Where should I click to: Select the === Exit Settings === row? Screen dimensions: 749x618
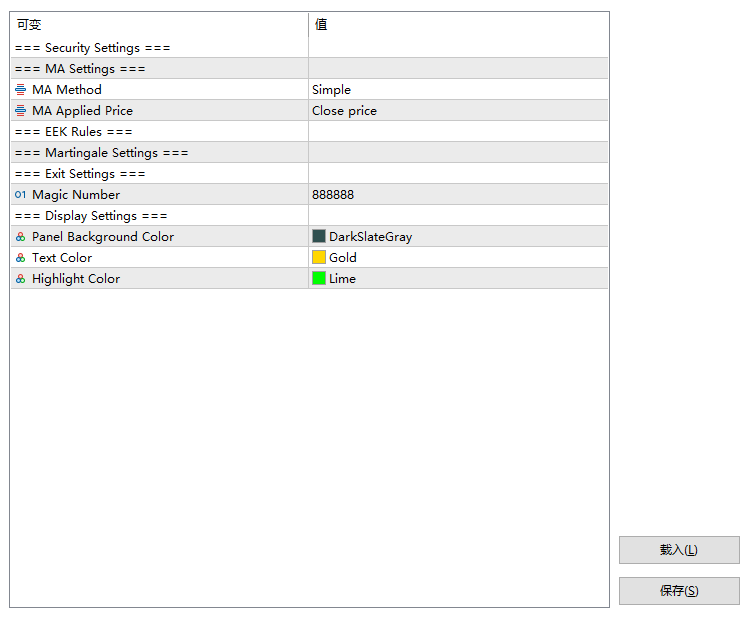[310, 173]
